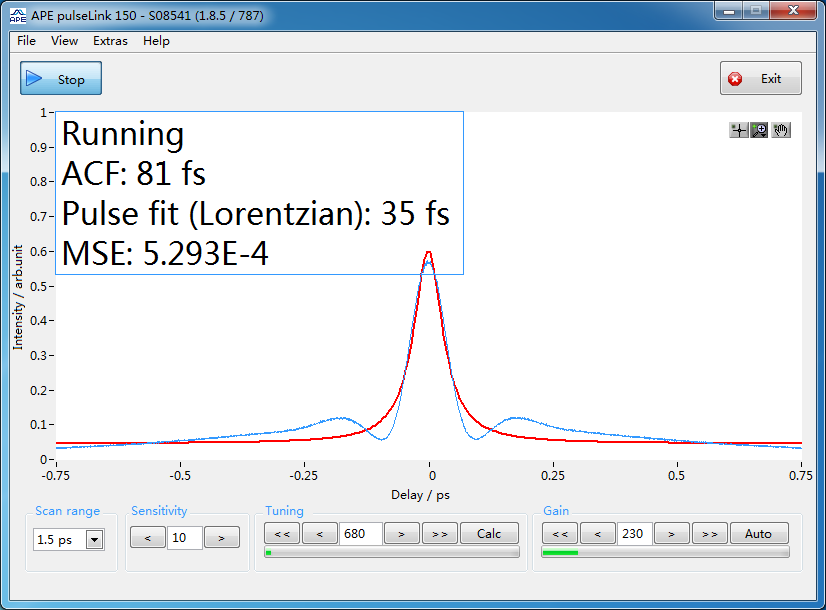Viewport: 826px width, 610px height.
Task: Click the 'Intensity / arb.unit' axis label
Action: click(18, 297)
